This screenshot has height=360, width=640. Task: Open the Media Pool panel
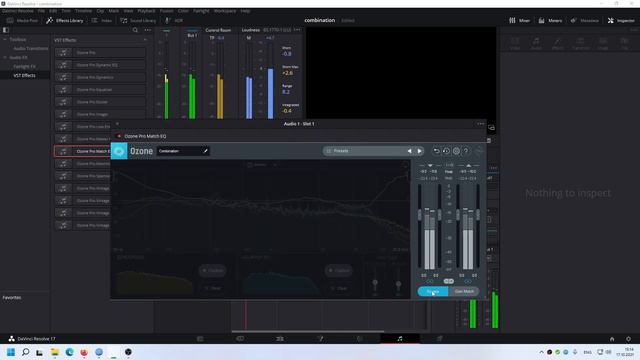click(23, 20)
